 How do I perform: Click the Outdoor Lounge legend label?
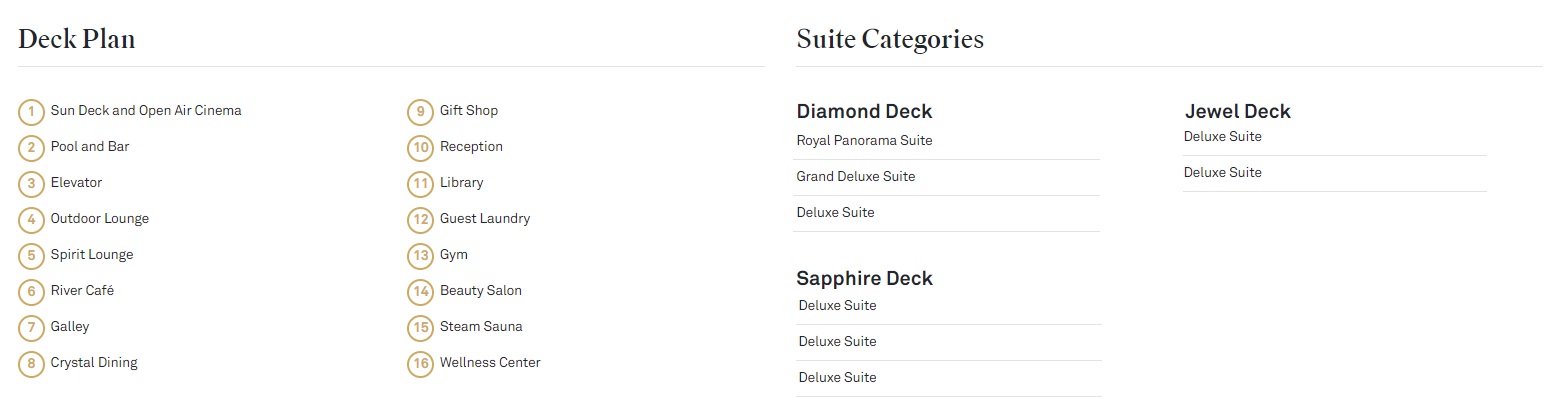pos(99,219)
